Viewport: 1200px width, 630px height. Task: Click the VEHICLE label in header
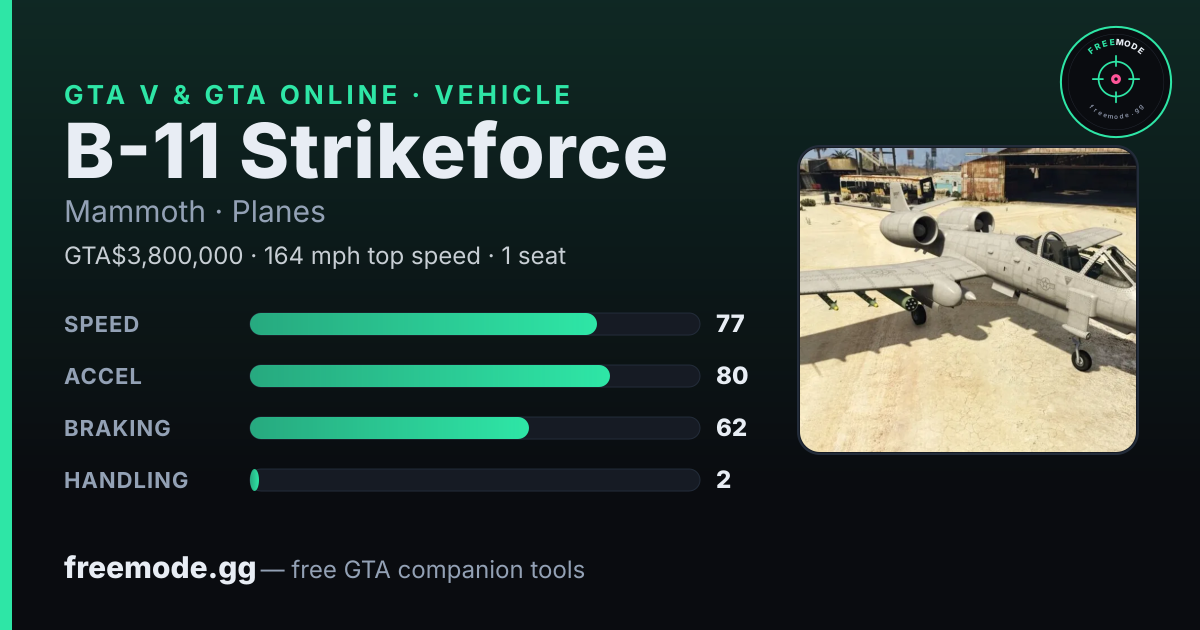504,95
